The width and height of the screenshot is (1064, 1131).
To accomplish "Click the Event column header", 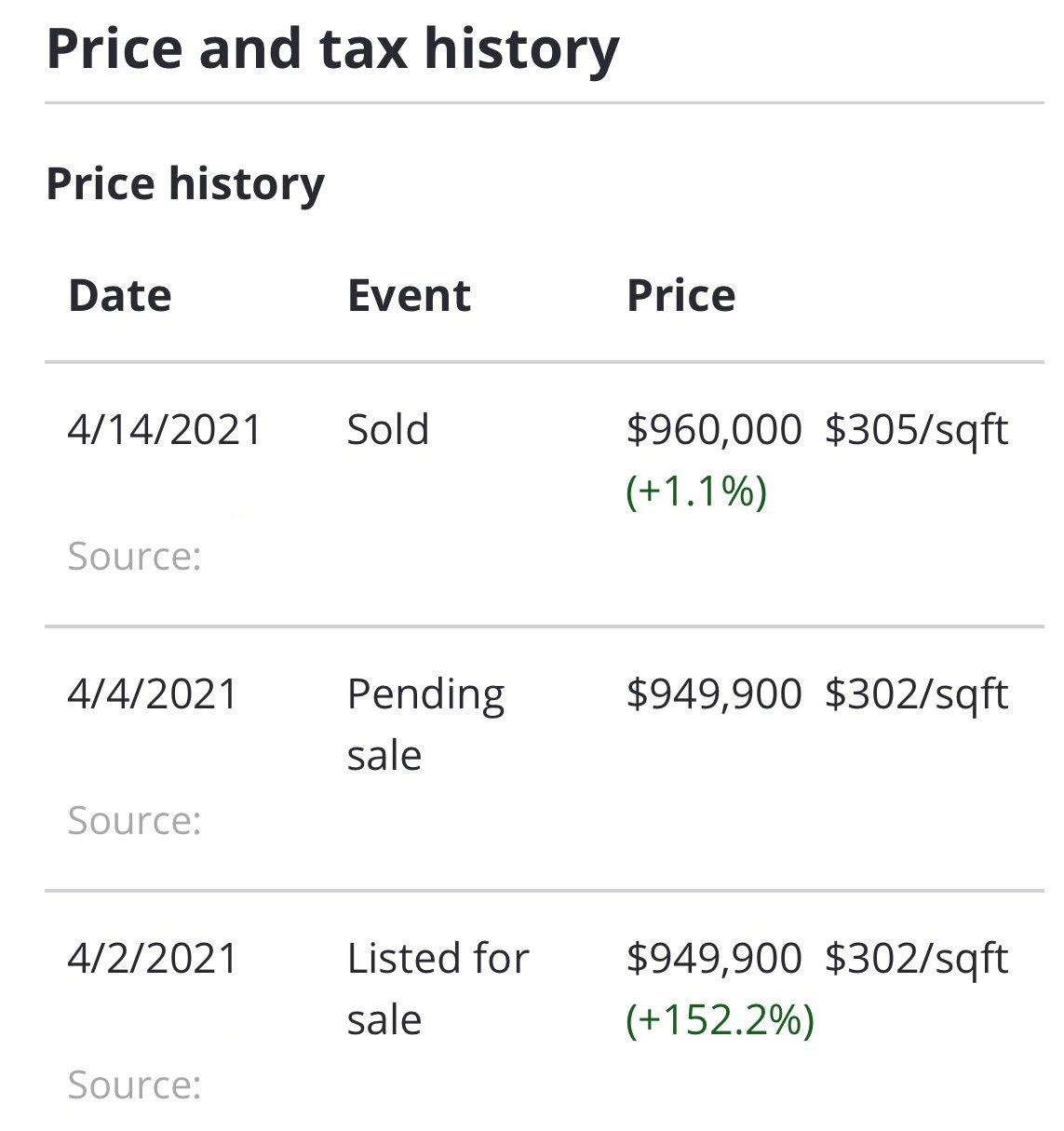I will pyautogui.click(x=409, y=296).
